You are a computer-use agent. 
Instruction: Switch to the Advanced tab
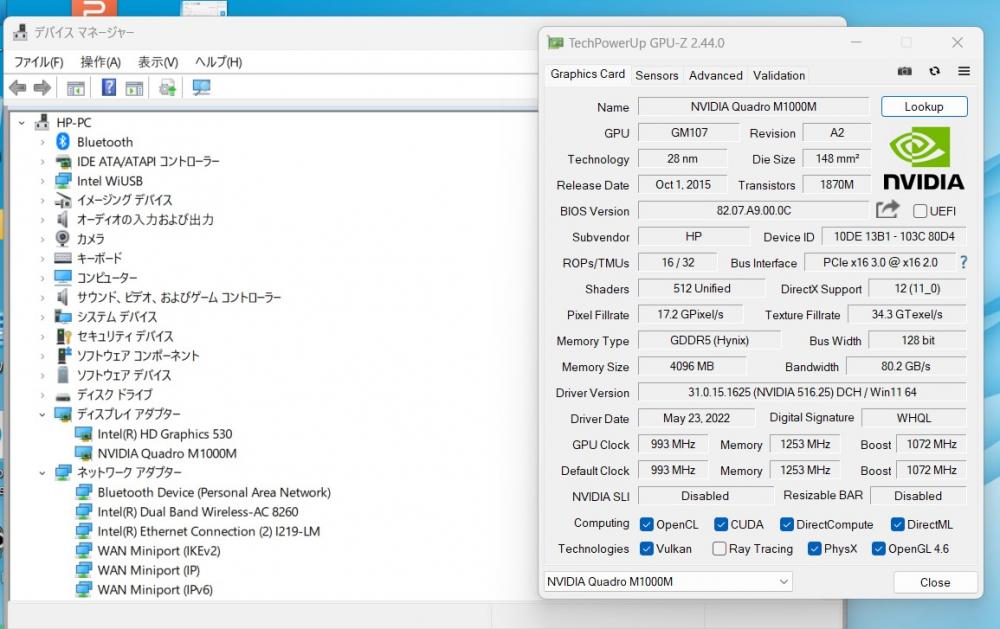pyautogui.click(x=716, y=75)
